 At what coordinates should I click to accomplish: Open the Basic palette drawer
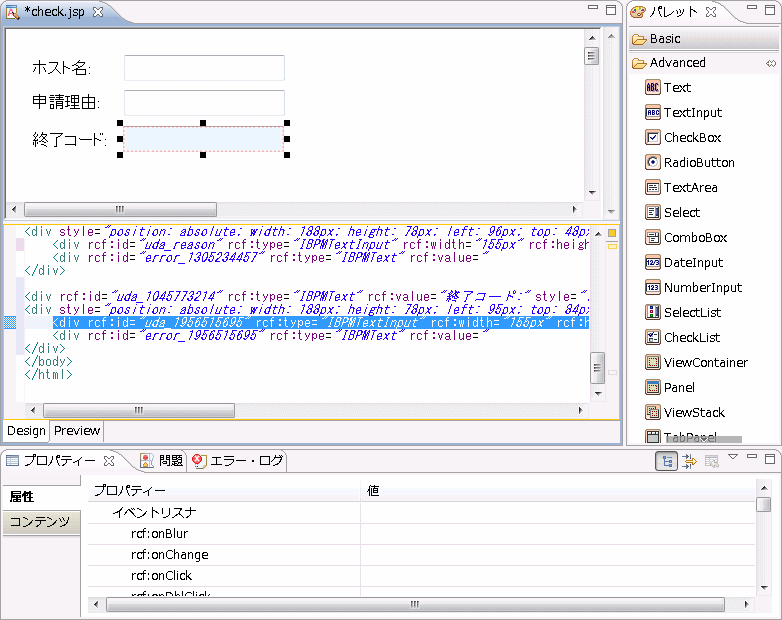(704, 39)
